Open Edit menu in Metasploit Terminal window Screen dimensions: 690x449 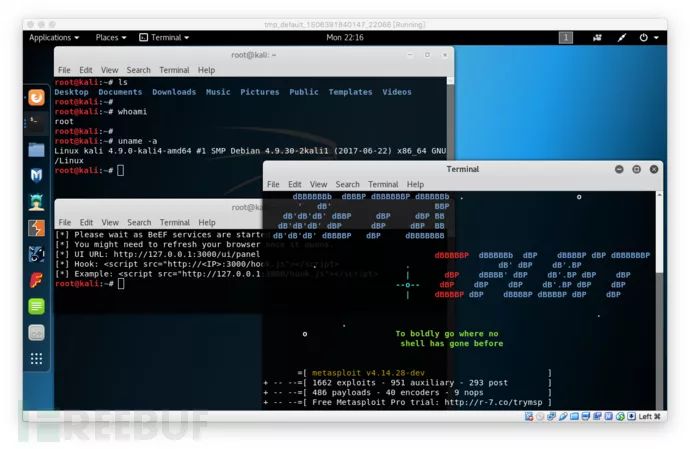(295, 184)
